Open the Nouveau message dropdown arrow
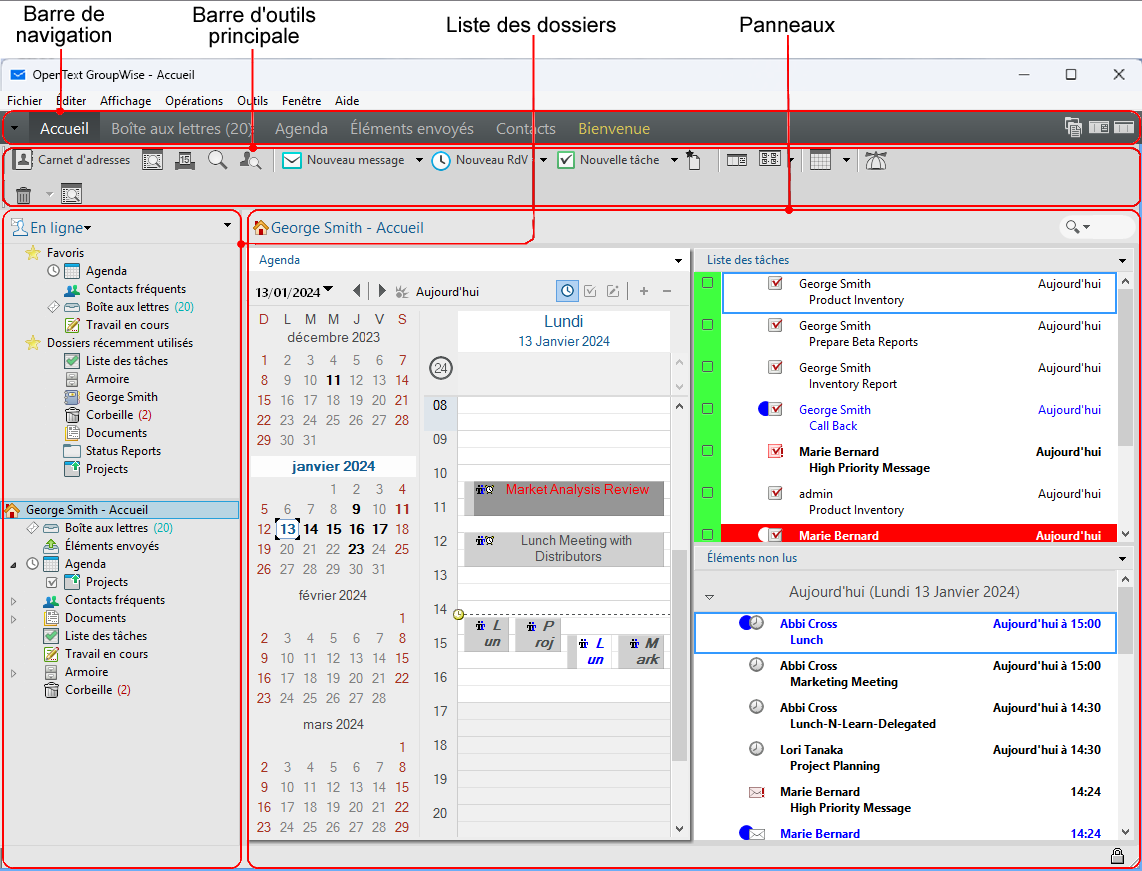The image size is (1142, 871). coord(420,160)
